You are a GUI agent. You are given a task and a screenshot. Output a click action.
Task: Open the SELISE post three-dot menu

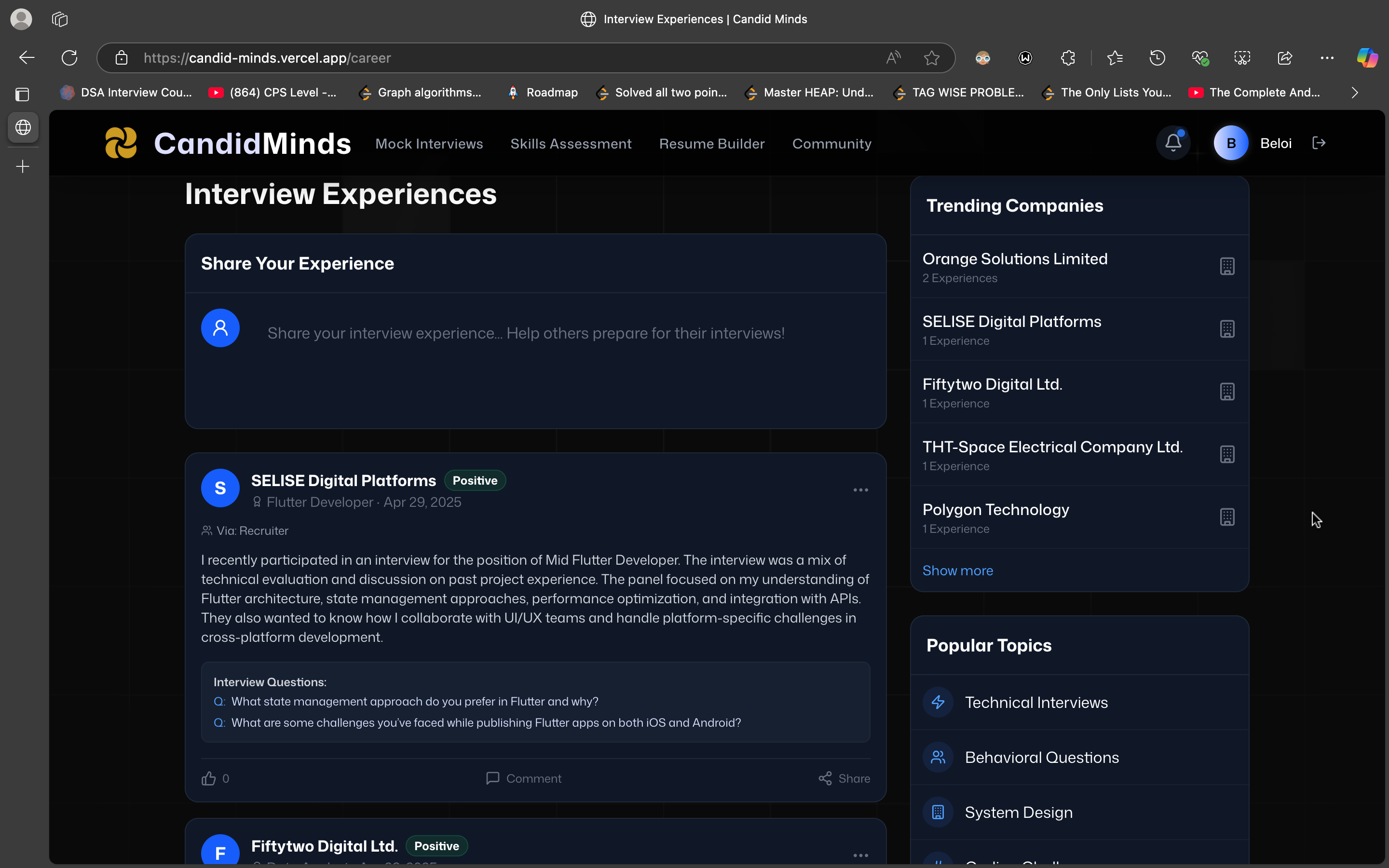860,489
